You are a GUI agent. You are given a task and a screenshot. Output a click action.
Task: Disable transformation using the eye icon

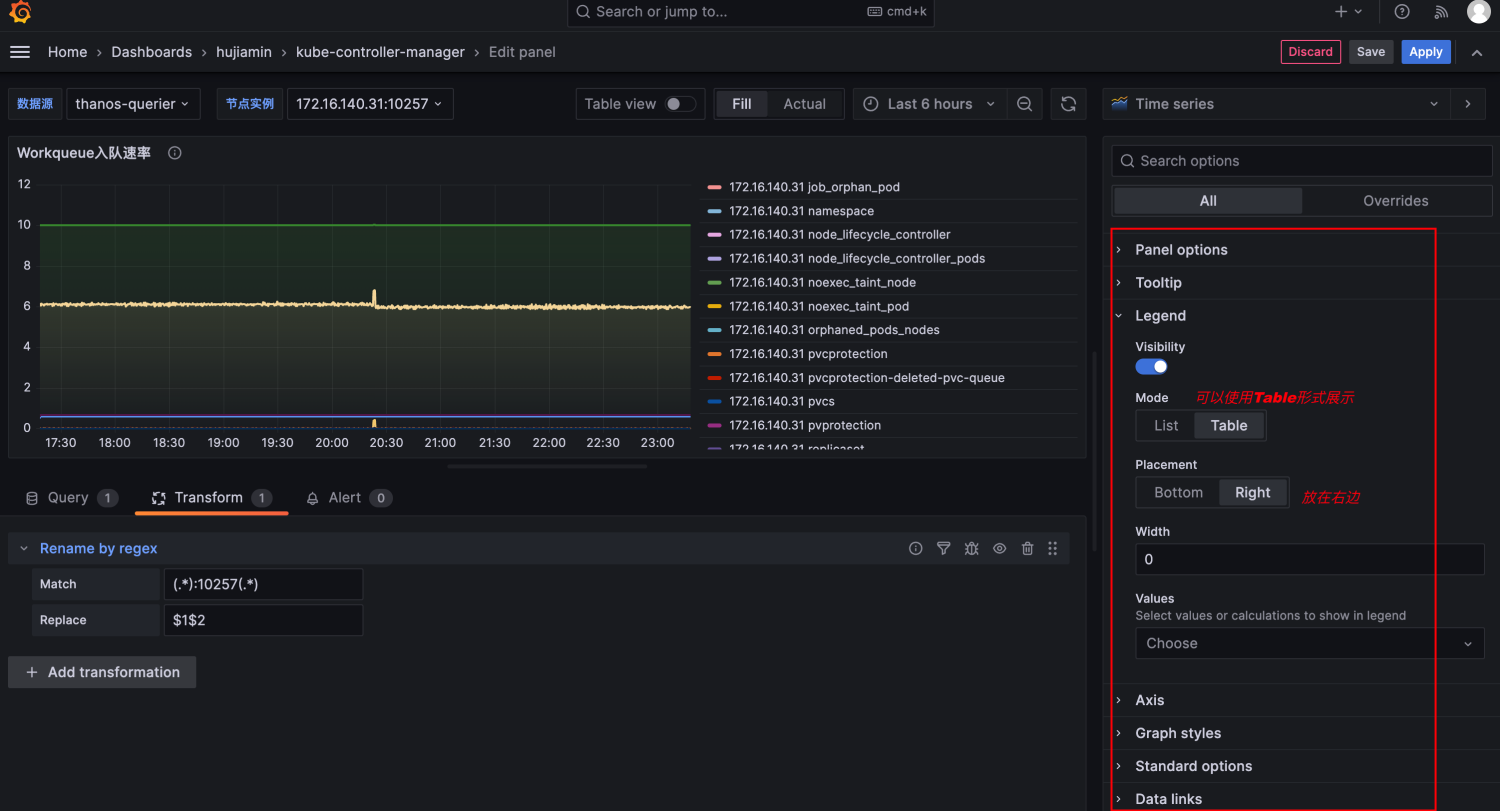click(999, 548)
